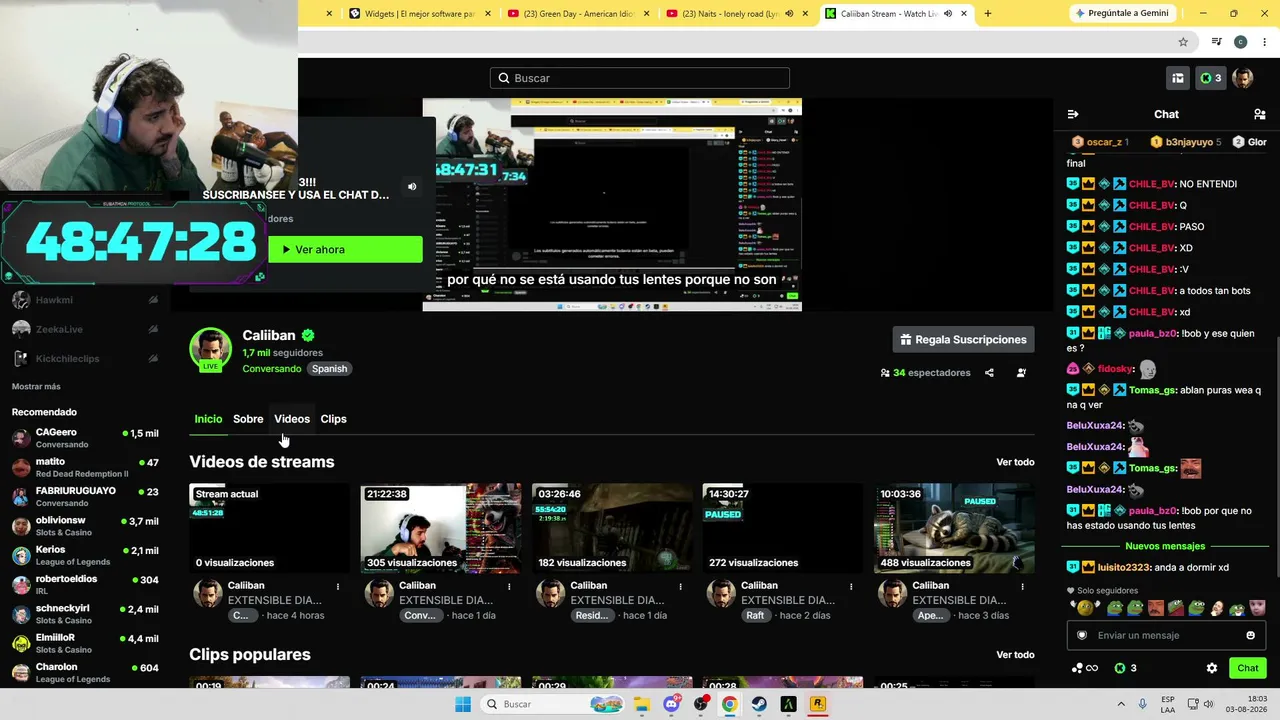Open options for Stream actual video
Viewport: 1280px width, 720px height.
[x=338, y=586]
